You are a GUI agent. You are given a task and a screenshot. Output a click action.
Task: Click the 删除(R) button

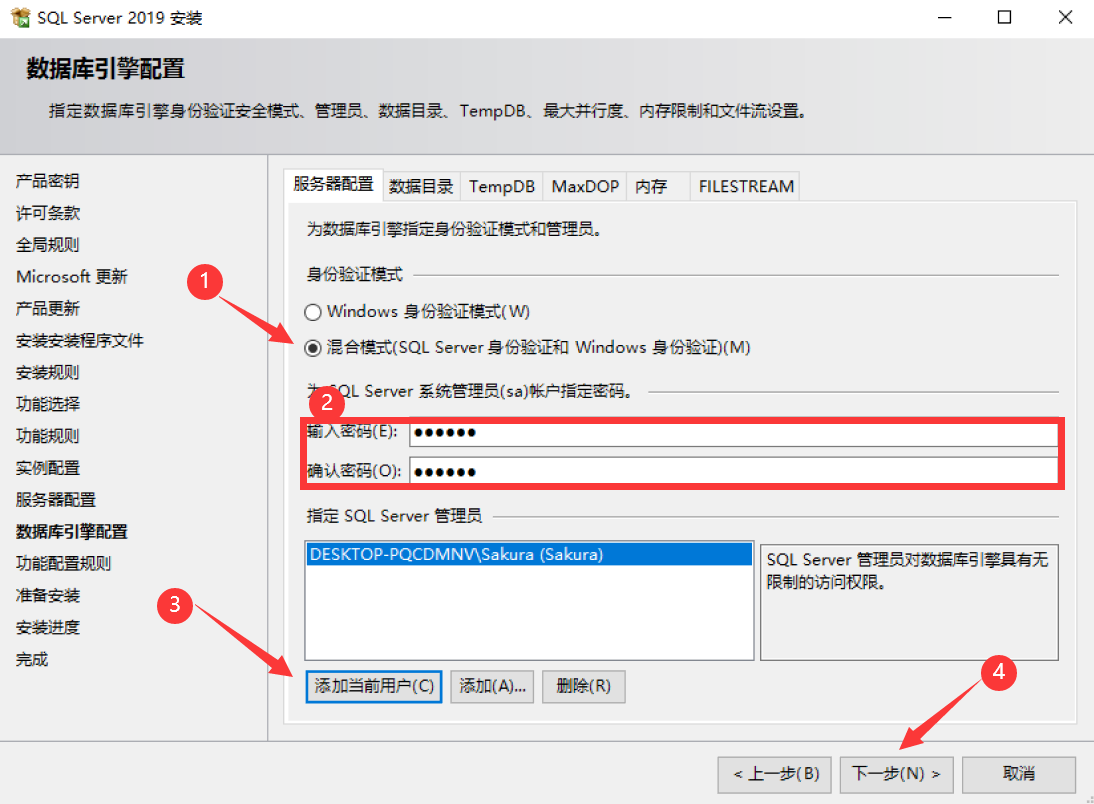coord(583,686)
